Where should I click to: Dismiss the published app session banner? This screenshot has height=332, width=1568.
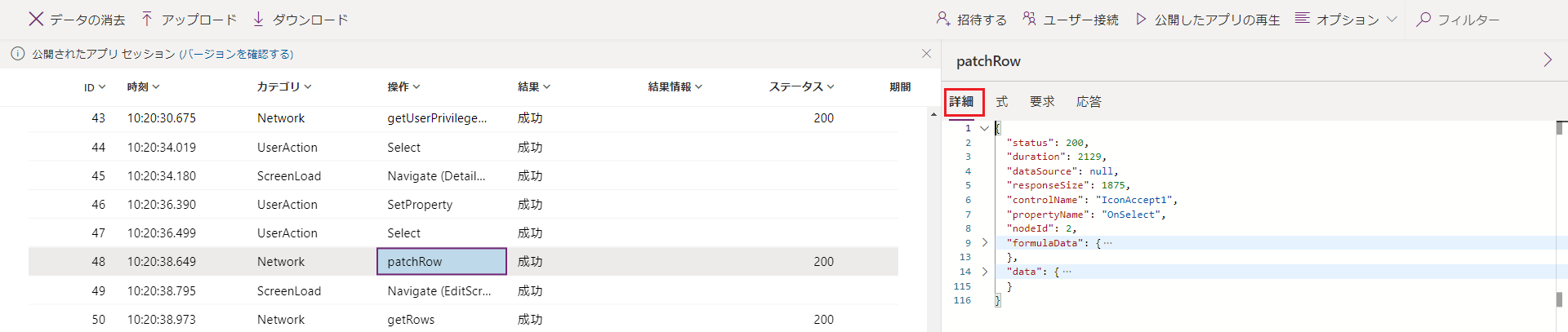[x=926, y=54]
